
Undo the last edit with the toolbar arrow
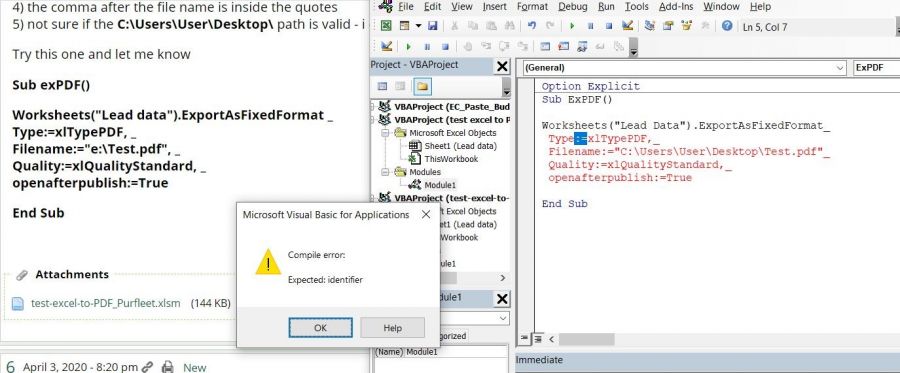532,26
